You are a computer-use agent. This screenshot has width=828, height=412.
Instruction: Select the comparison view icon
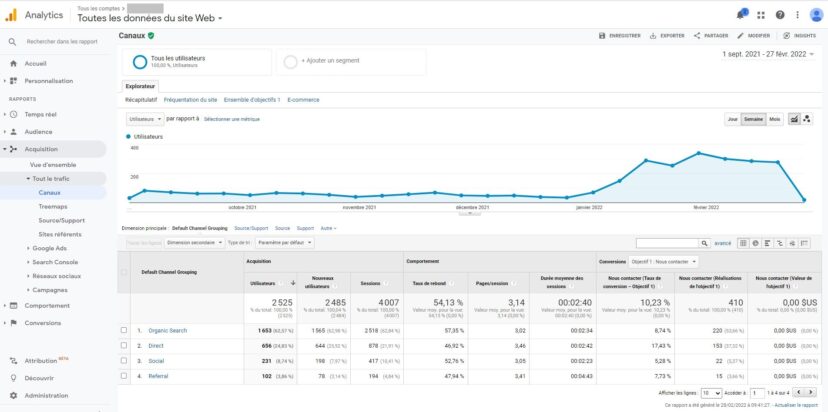tap(780, 243)
